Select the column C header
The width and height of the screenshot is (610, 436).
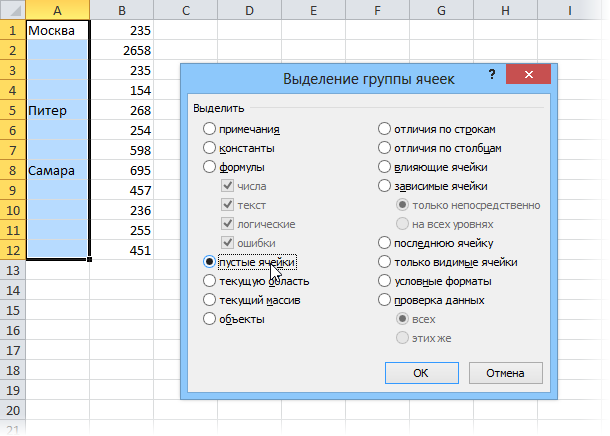point(186,10)
